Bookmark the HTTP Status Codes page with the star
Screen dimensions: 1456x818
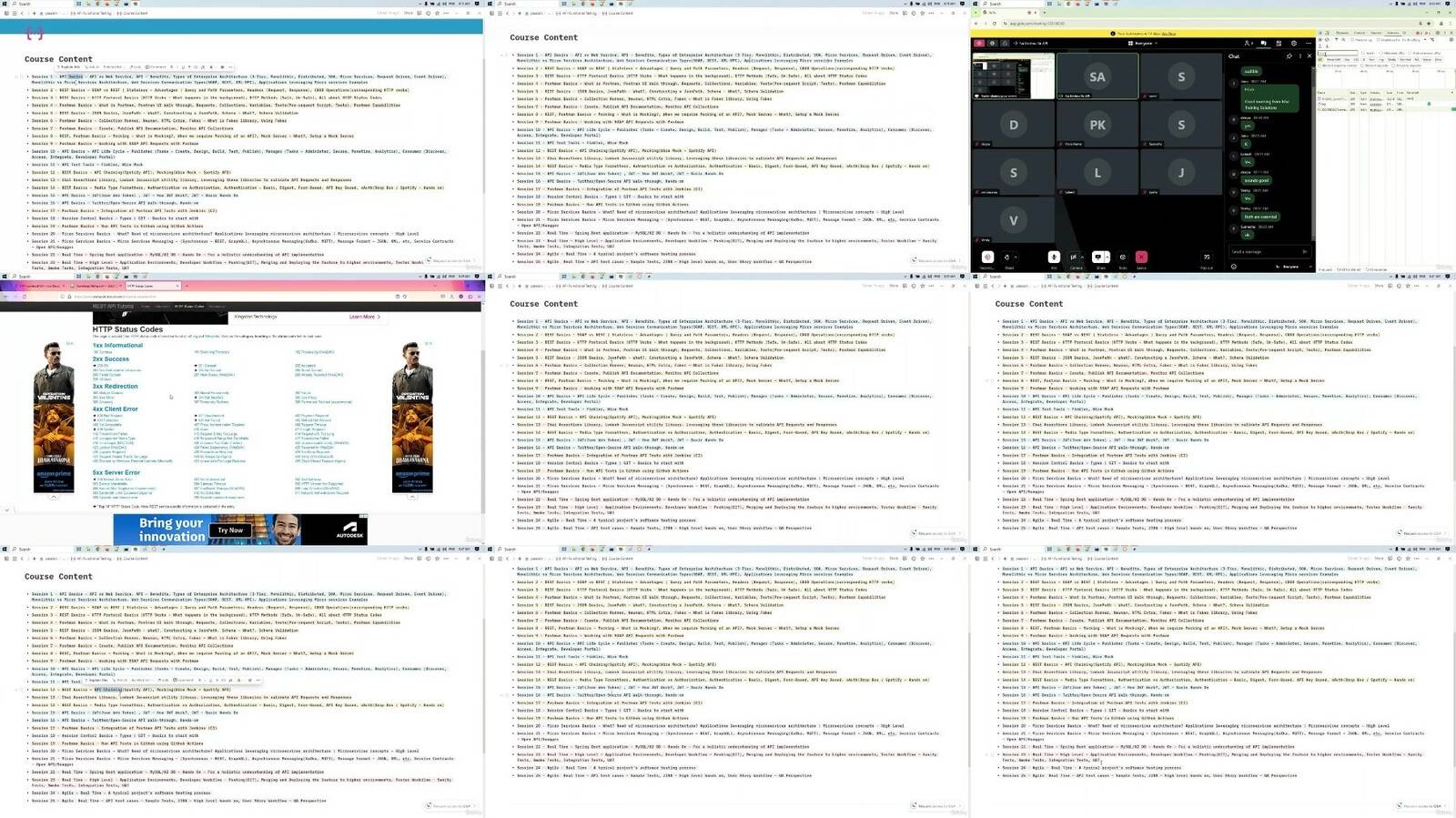tap(404, 296)
